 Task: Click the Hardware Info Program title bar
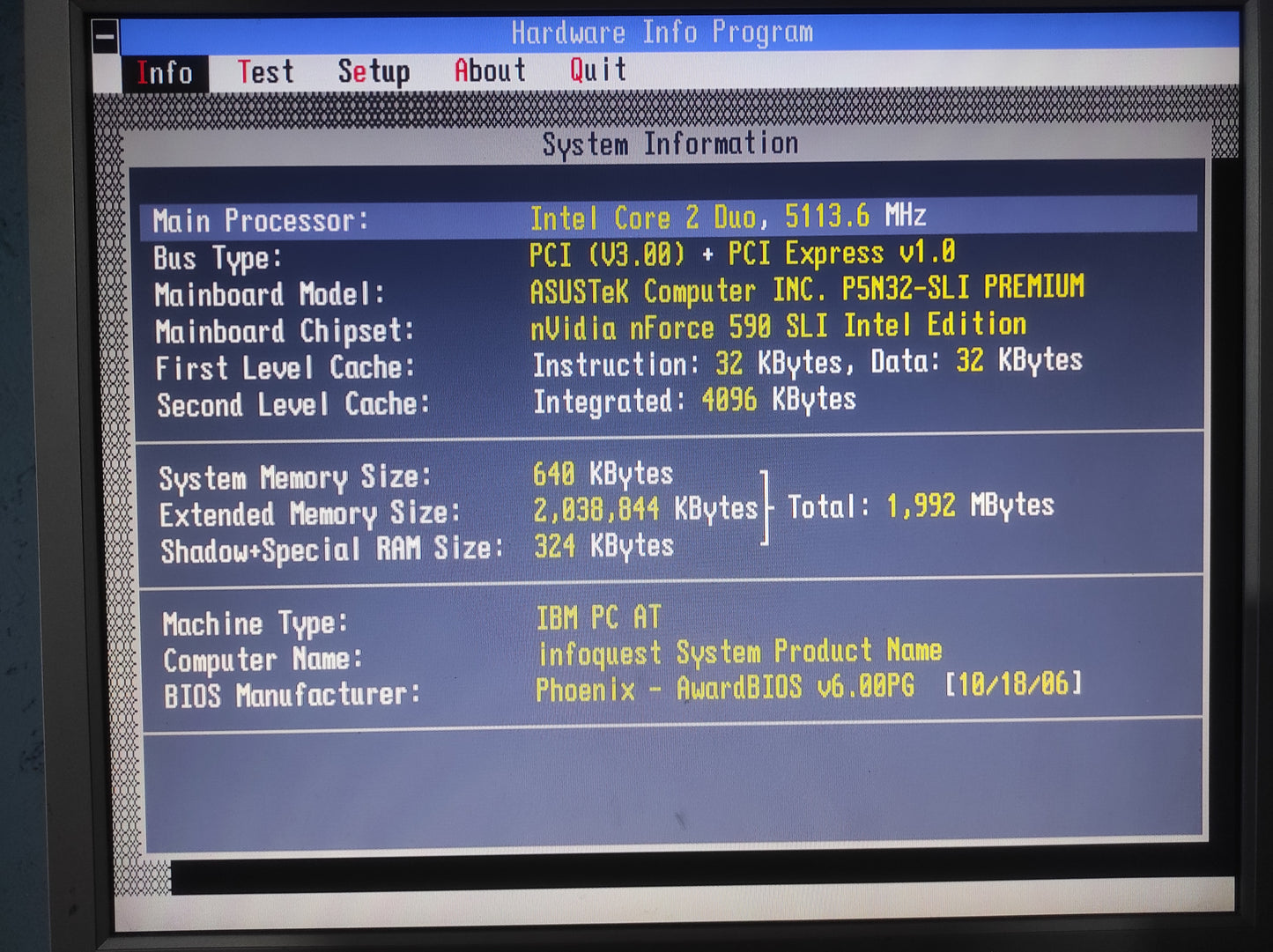click(662, 33)
